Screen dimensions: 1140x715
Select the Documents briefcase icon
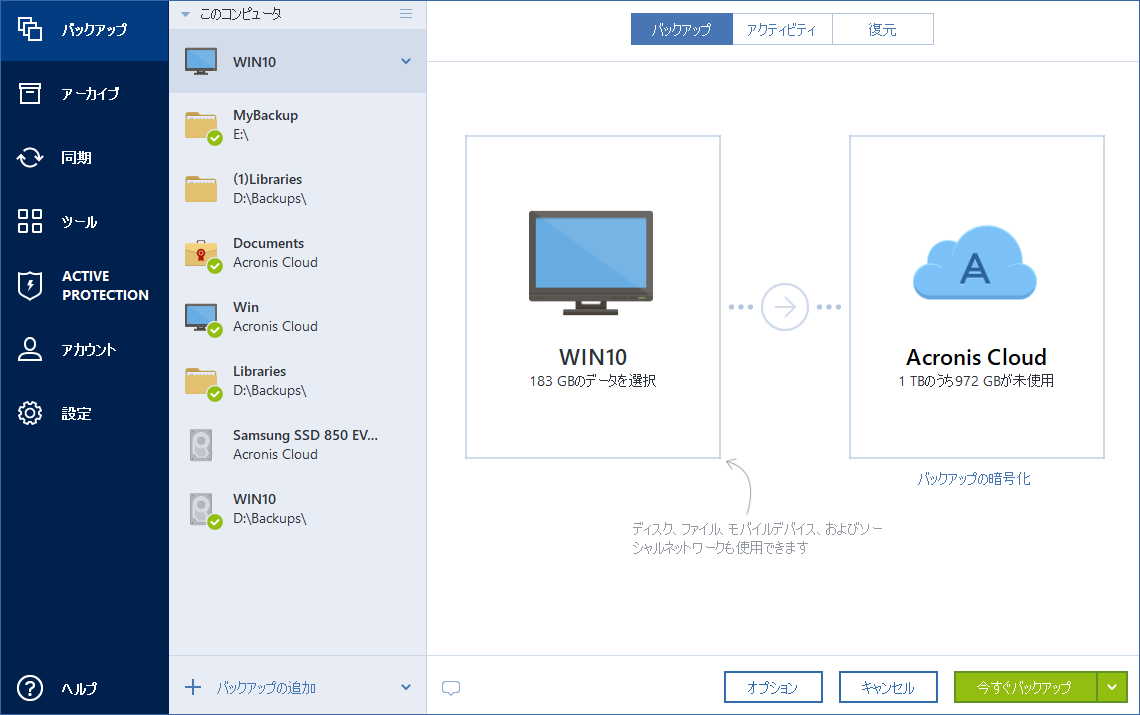click(203, 255)
